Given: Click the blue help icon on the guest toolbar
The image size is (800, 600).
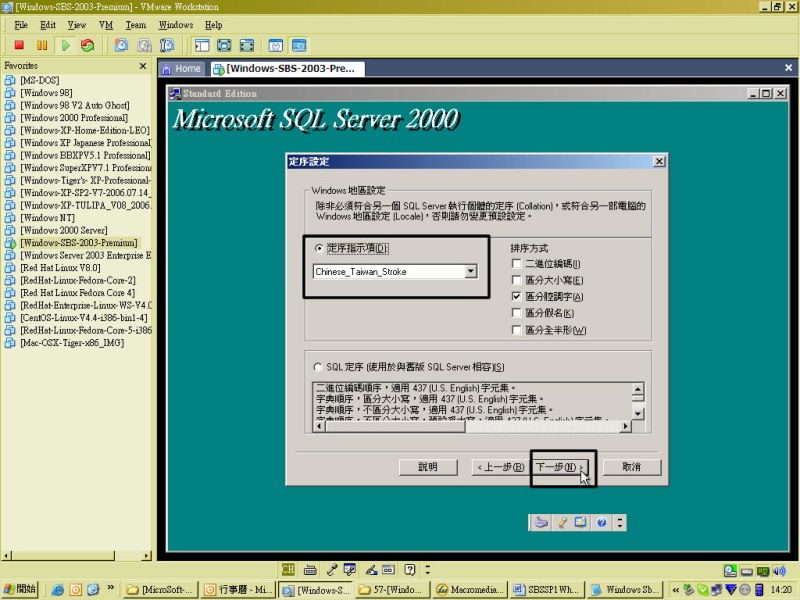Looking at the screenshot, I should pyautogui.click(x=602, y=522).
